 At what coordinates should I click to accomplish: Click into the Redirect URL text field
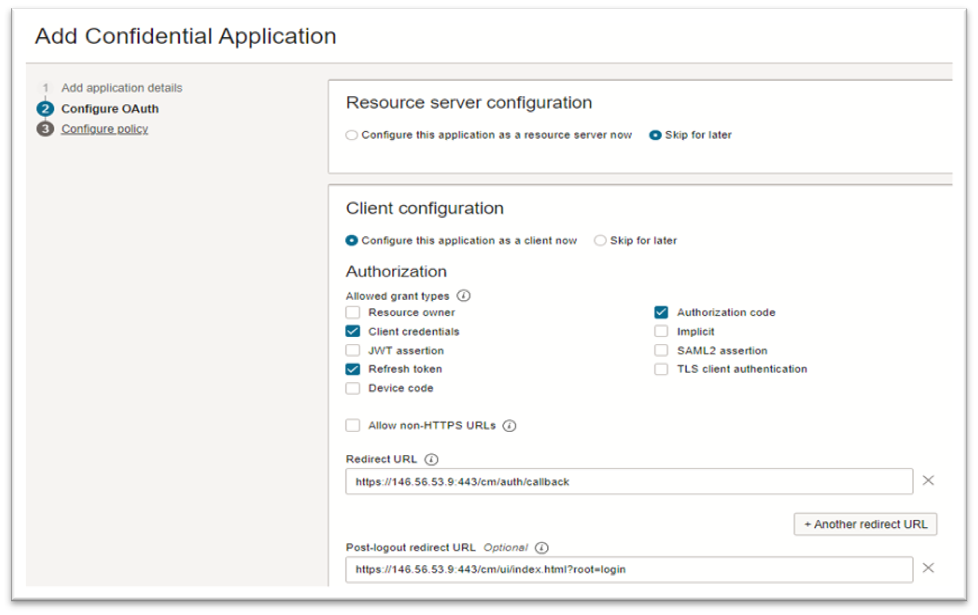[629, 482]
